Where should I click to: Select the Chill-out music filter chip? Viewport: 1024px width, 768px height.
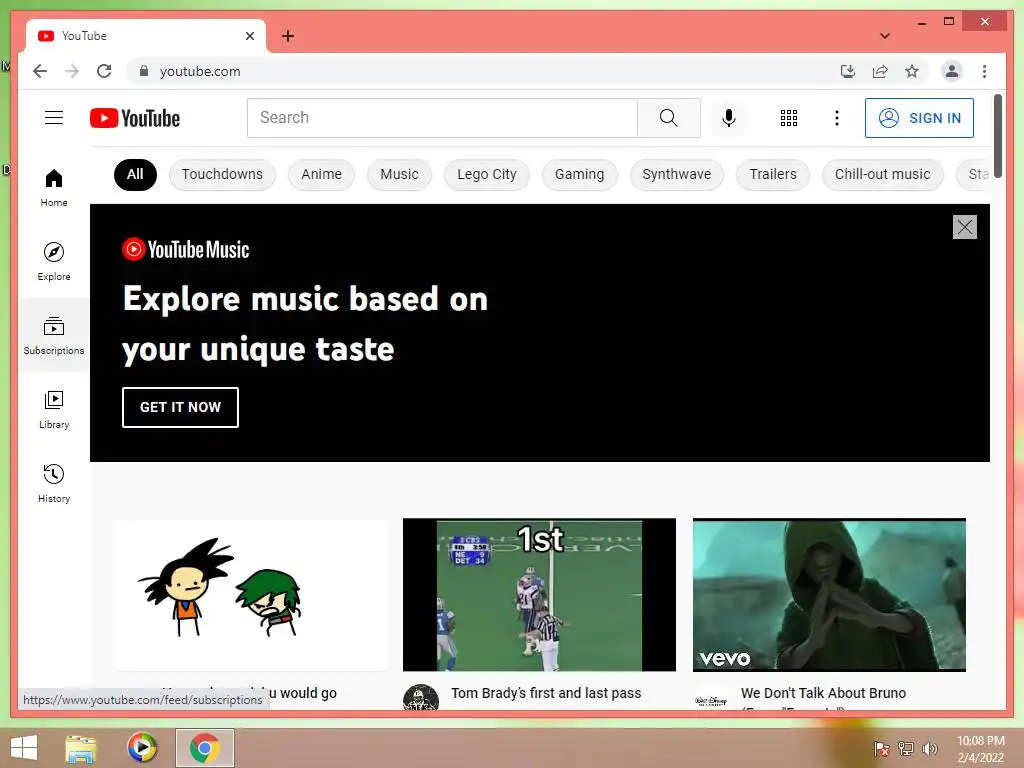(x=882, y=174)
